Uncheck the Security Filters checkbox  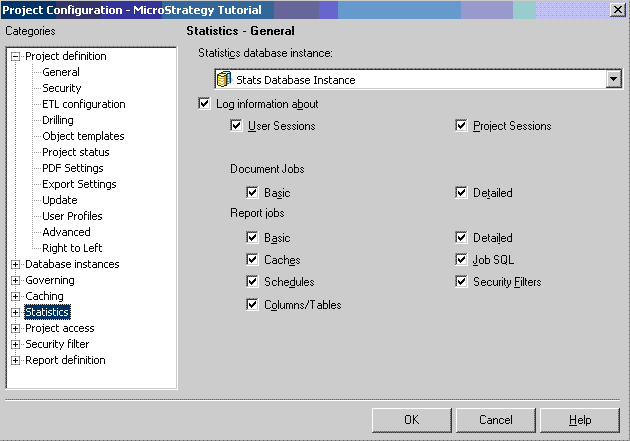pyautogui.click(x=461, y=282)
